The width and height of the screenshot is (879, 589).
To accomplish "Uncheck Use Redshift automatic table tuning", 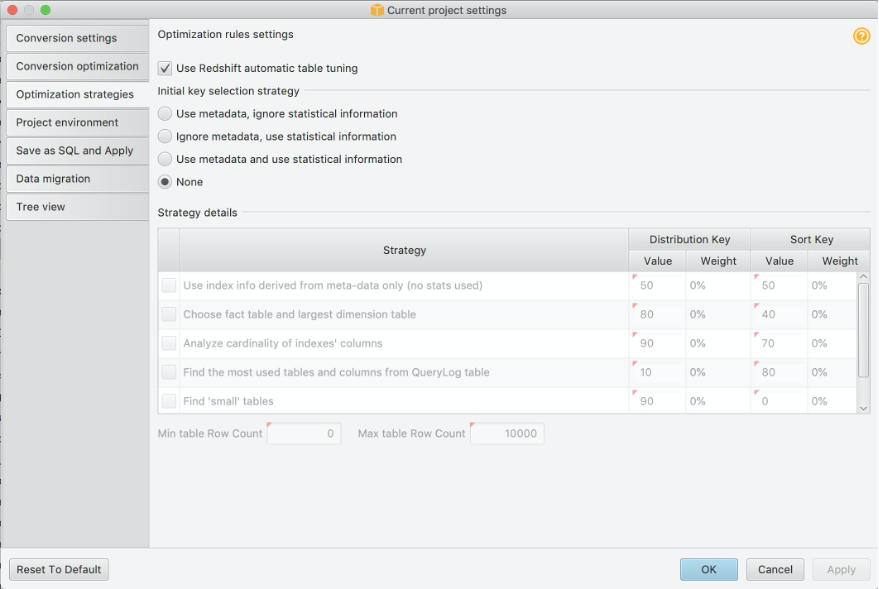I will (165, 69).
